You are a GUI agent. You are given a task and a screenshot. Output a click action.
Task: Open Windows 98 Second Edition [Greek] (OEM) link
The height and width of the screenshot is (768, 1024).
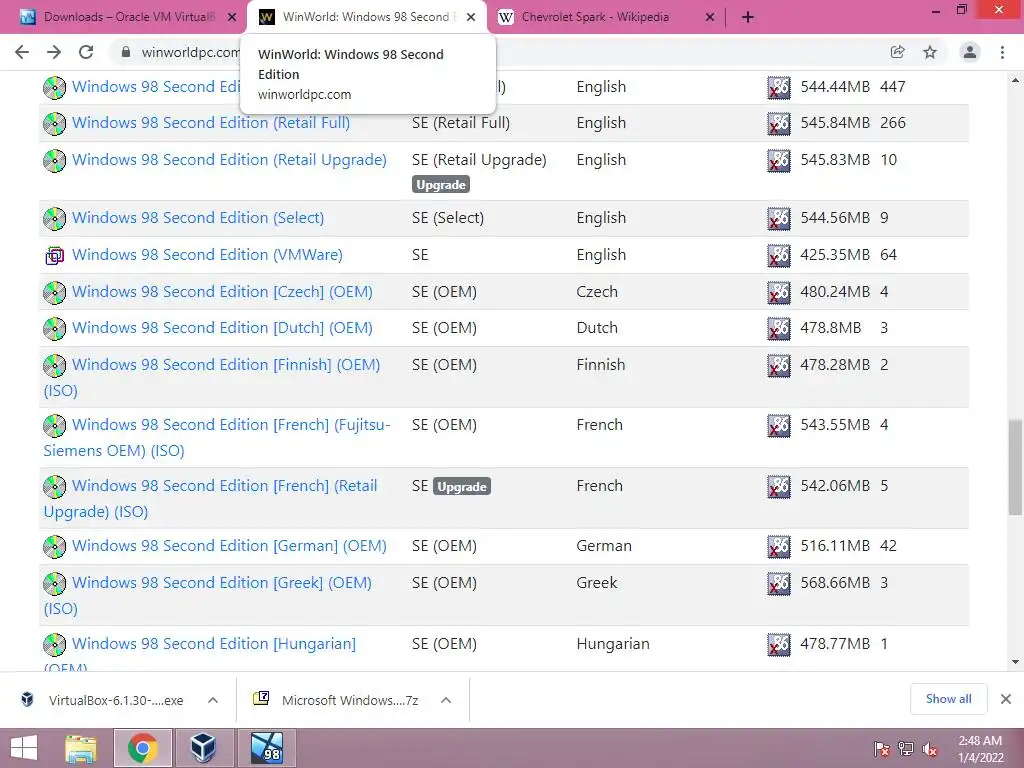tap(221, 583)
